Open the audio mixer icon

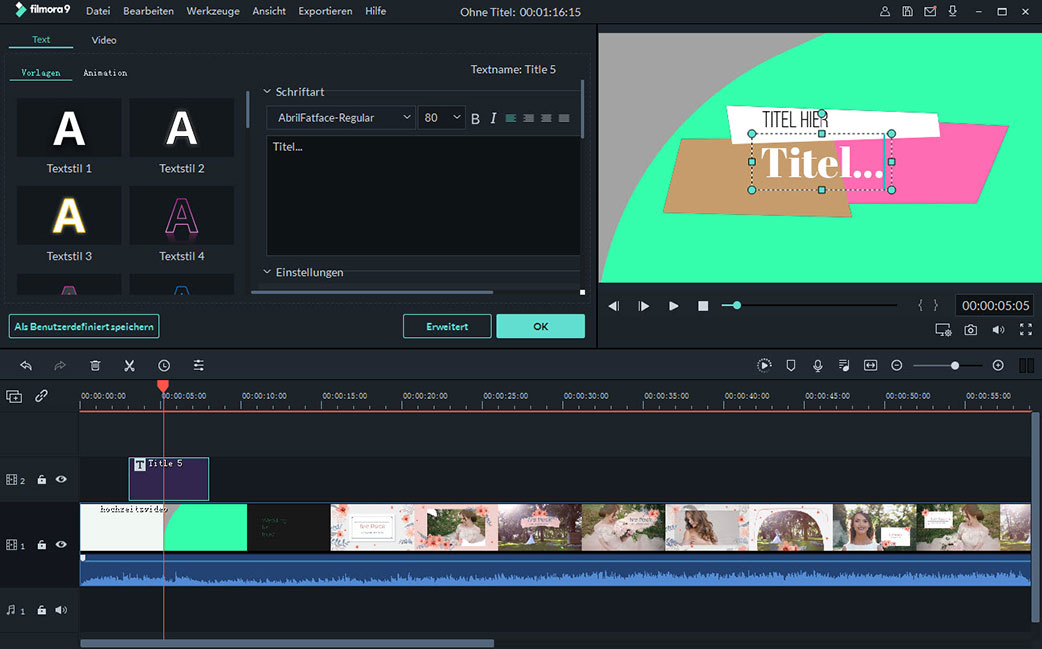coord(844,365)
